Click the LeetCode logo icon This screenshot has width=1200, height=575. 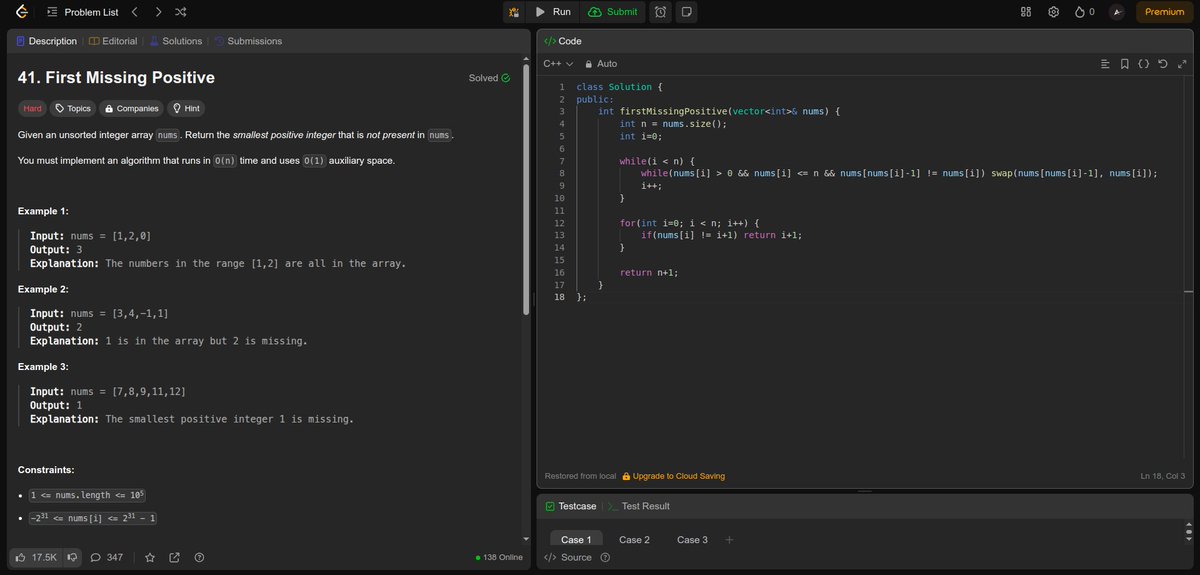point(21,12)
